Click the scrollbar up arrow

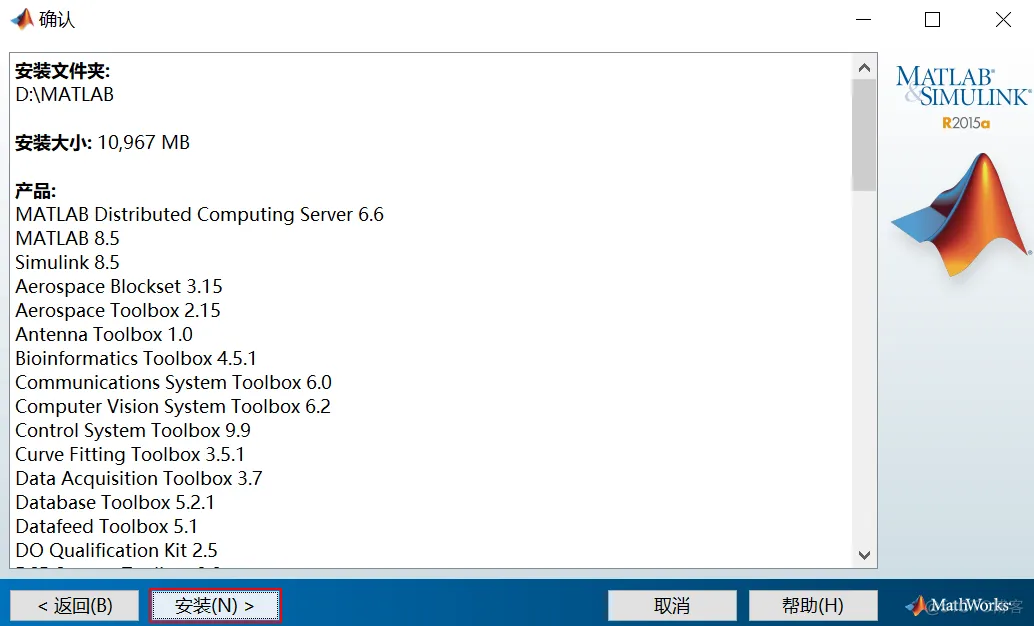(865, 67)
